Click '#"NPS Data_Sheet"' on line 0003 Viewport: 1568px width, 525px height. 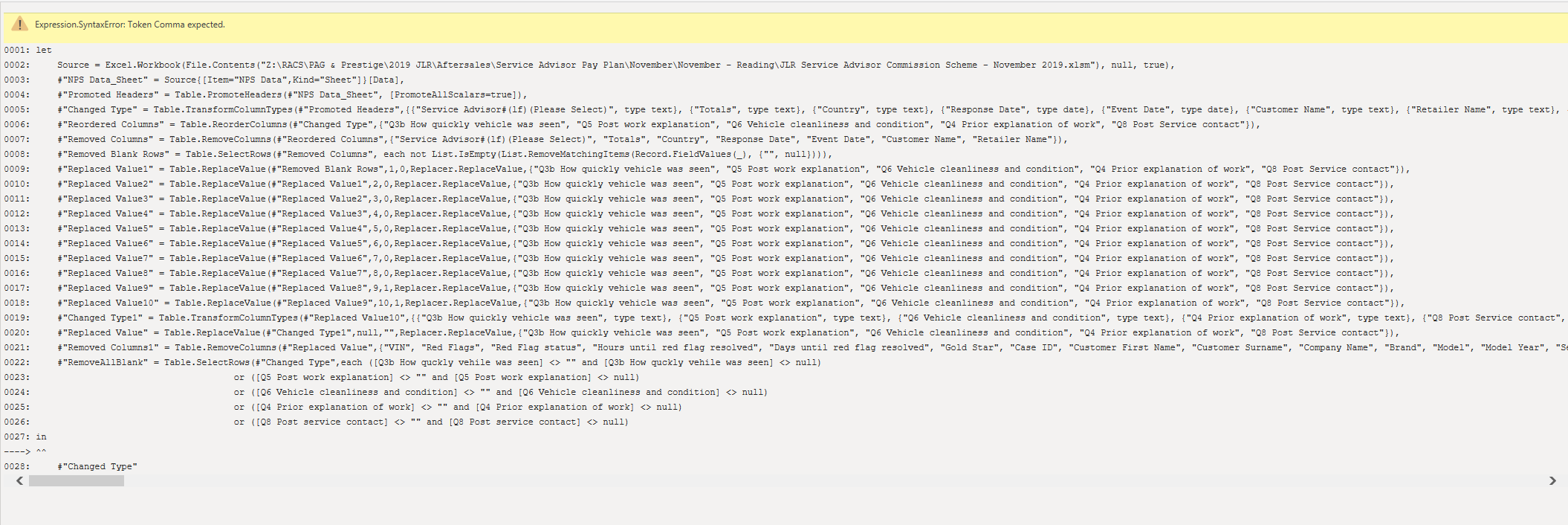coord(103,80)
